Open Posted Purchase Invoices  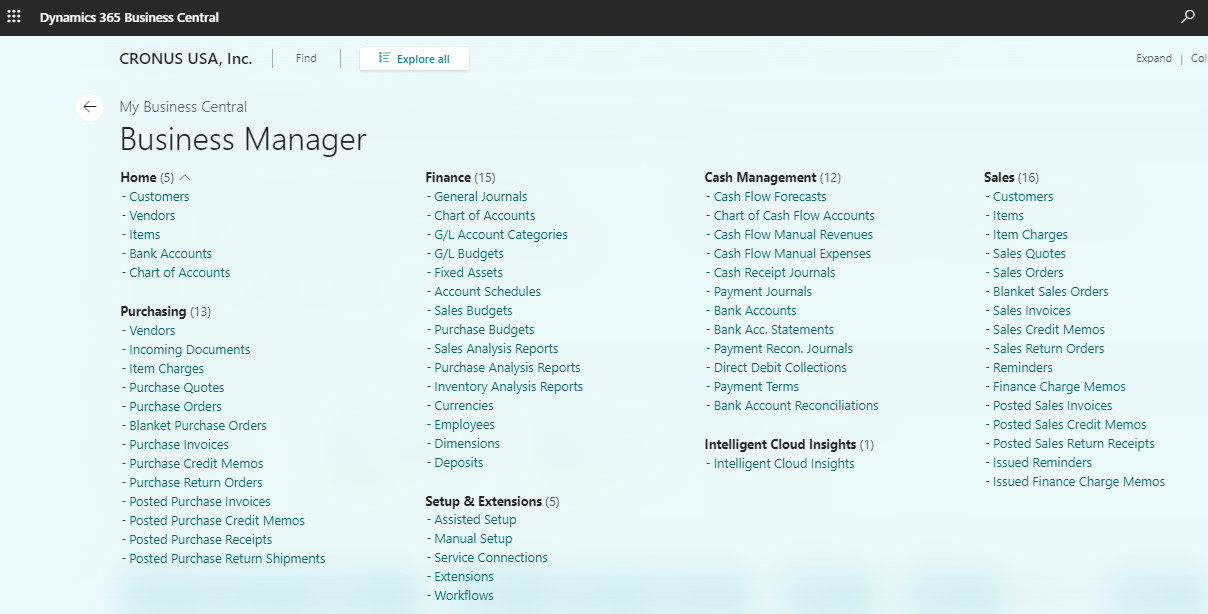(199, 502)
